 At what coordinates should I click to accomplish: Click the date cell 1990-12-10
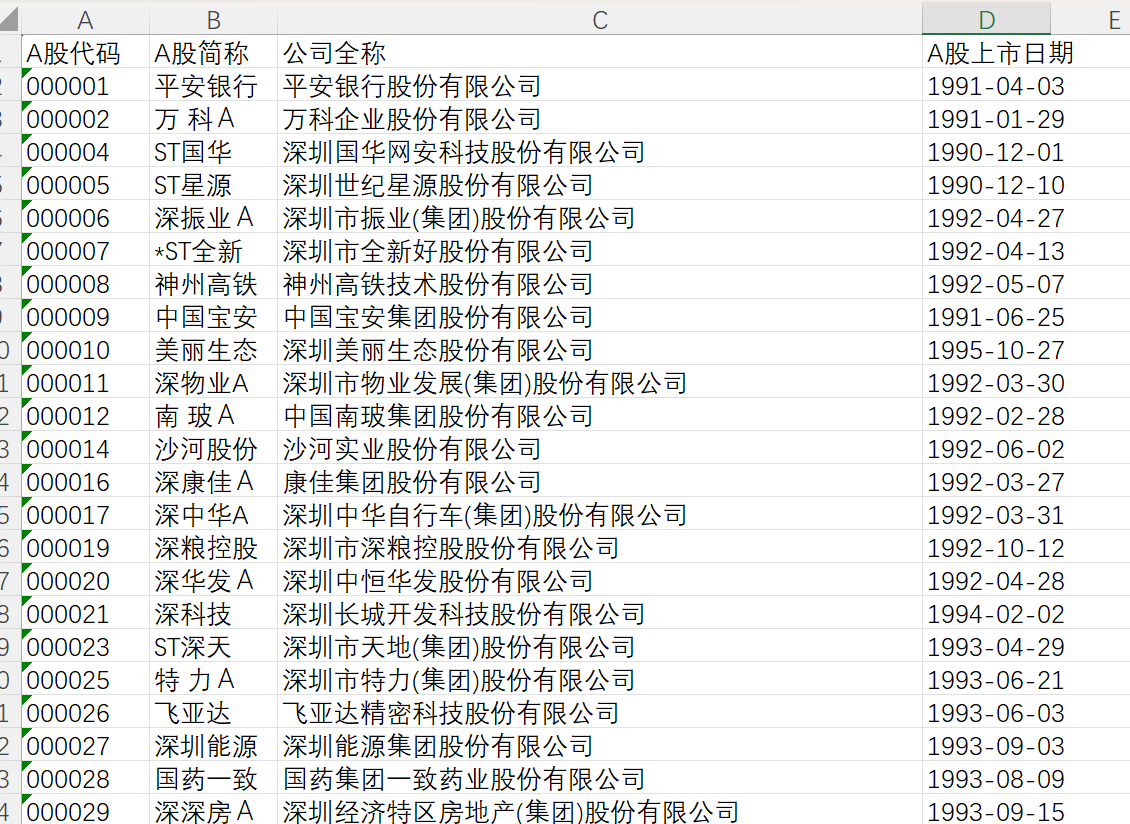point(996,185)
